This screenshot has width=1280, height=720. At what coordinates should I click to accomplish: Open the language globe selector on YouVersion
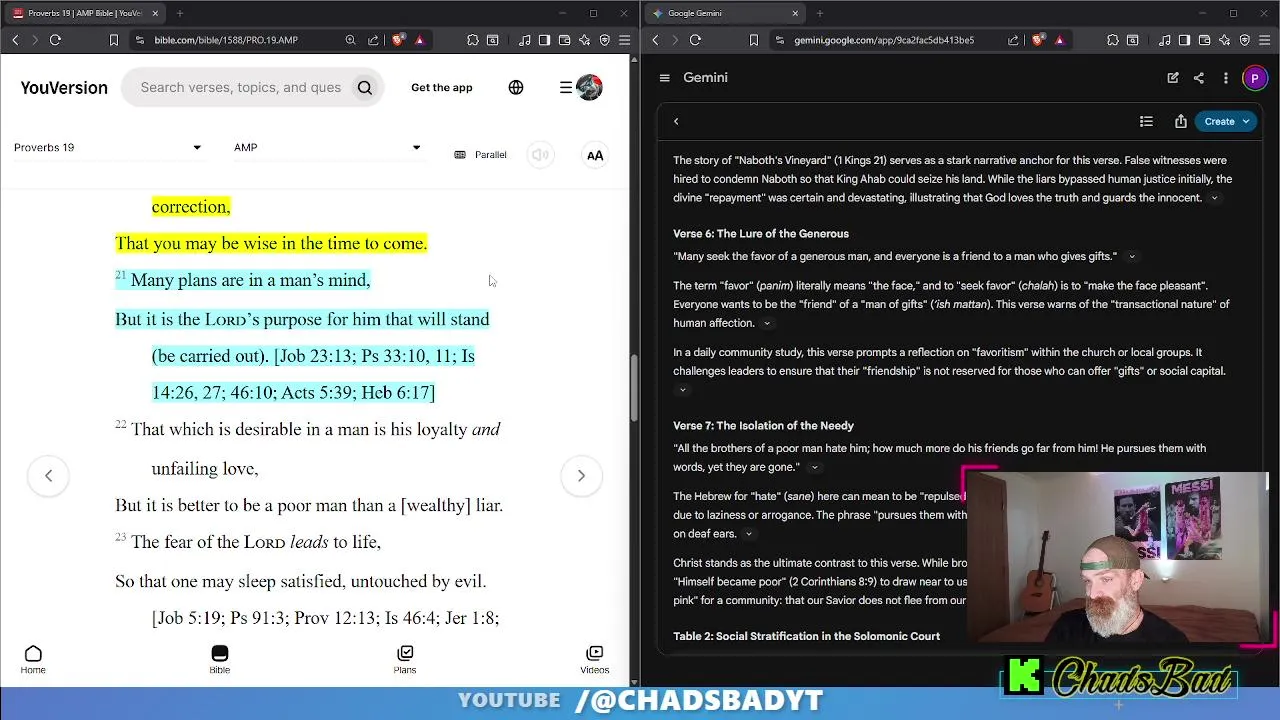516,88
